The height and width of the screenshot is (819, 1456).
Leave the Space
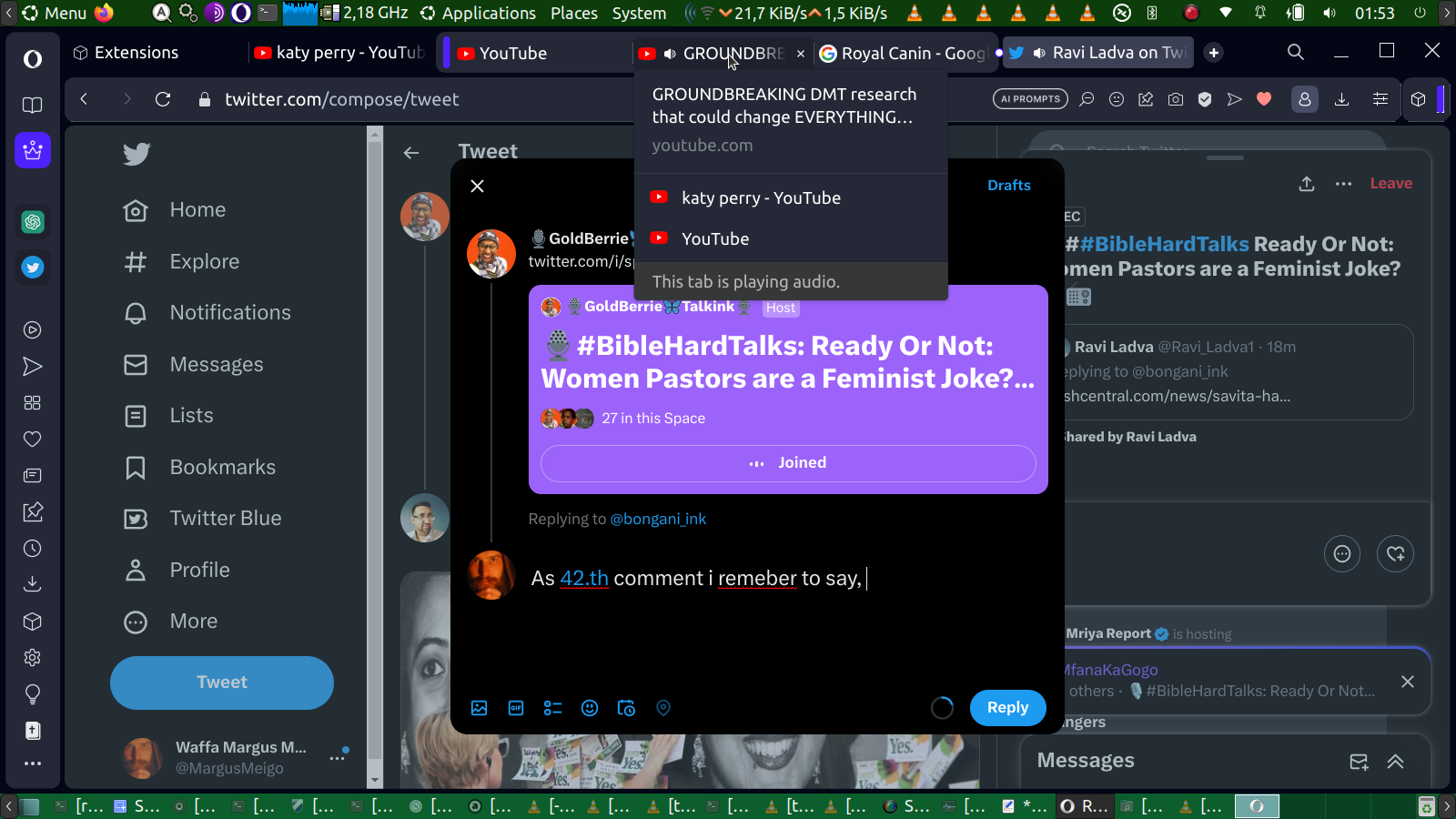(1391, 184)
